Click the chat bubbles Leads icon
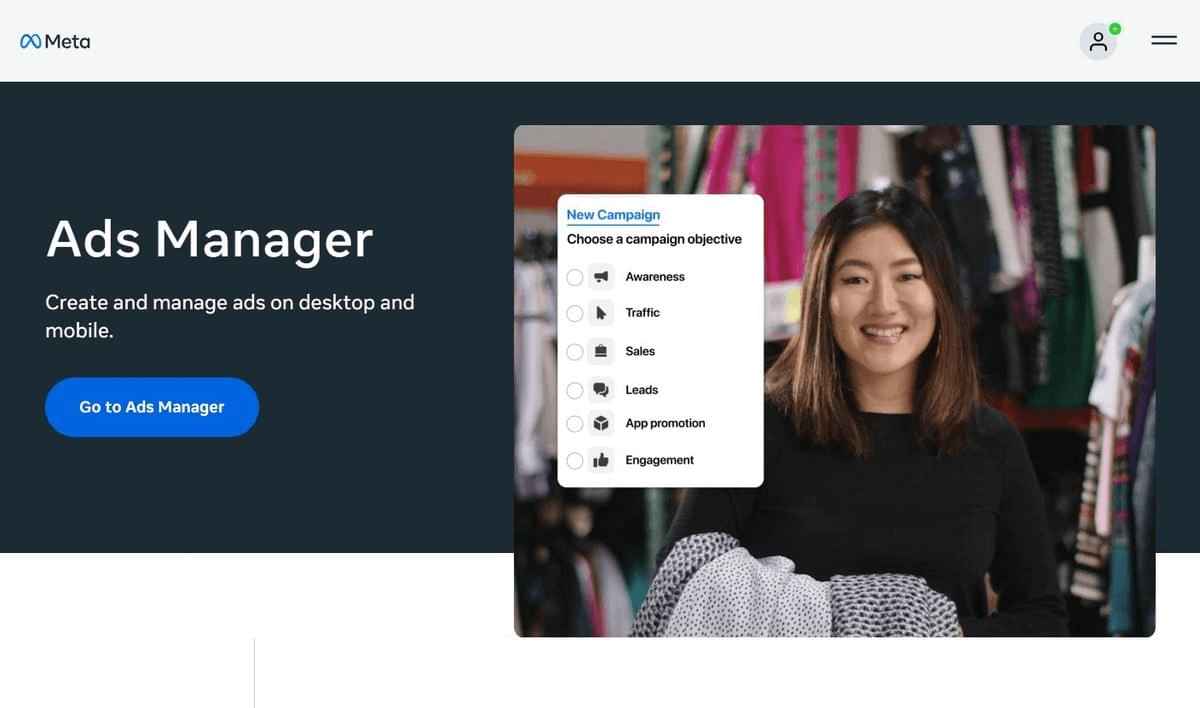Image resolution: width=1200 pixels, height=708 pixels. point(601,390)
